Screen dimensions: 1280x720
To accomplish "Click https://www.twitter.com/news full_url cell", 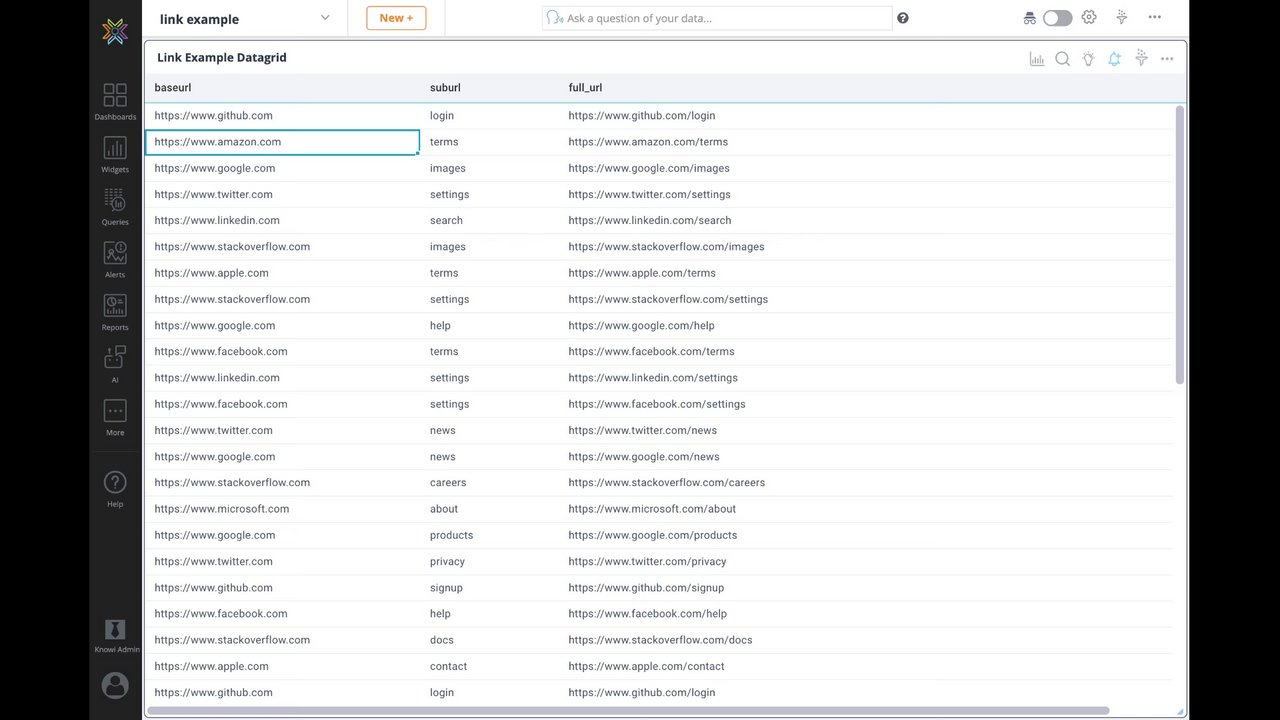I will 866,431.
